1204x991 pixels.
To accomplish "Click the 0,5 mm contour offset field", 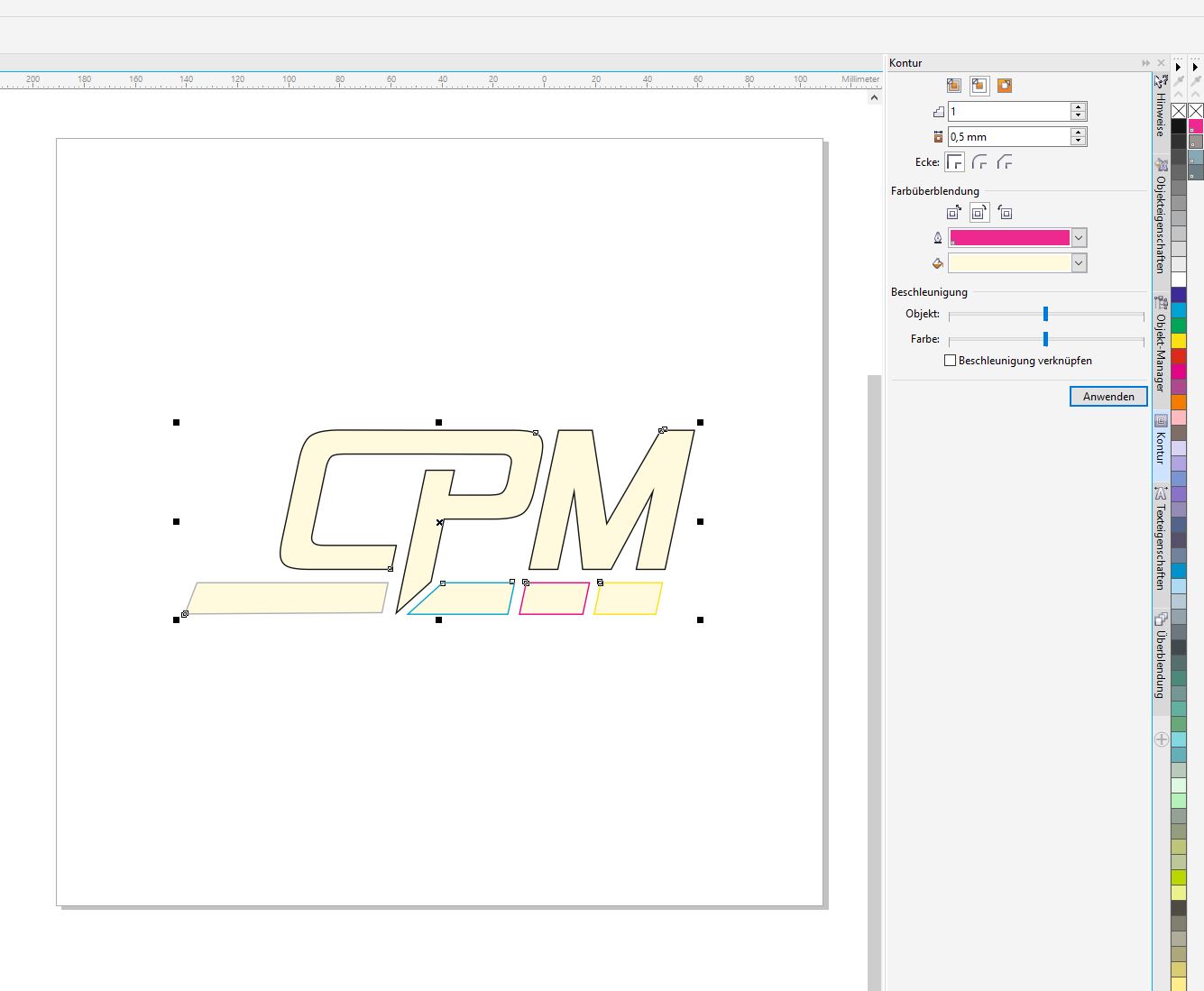I will (1008, 137).
